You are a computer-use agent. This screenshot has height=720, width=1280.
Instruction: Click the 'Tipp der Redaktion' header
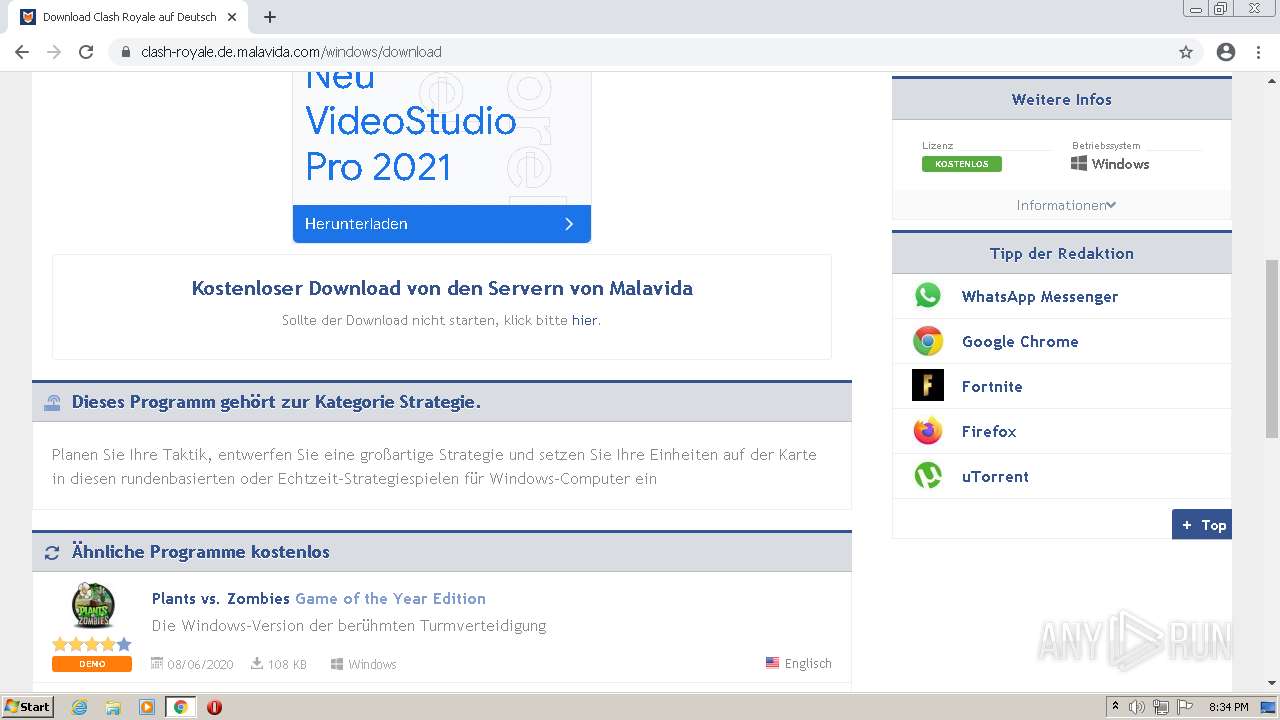click(1062, 253)
